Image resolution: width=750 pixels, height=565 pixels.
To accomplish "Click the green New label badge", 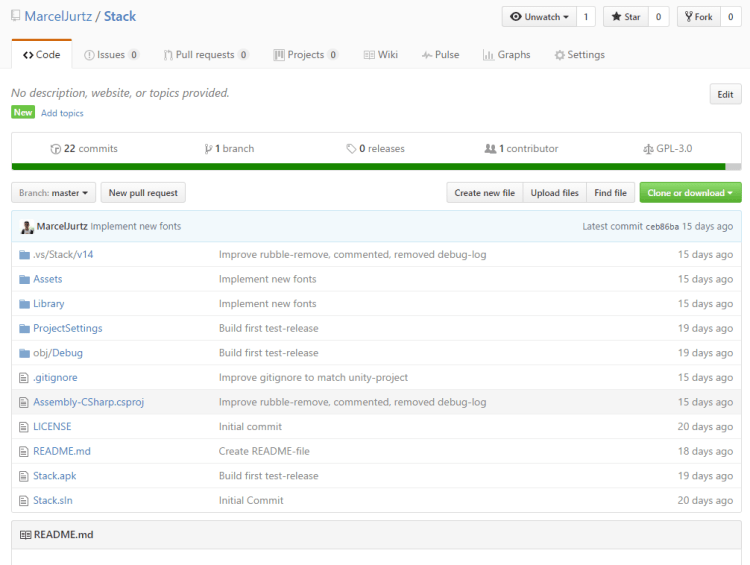I will [x=23, y=112].
